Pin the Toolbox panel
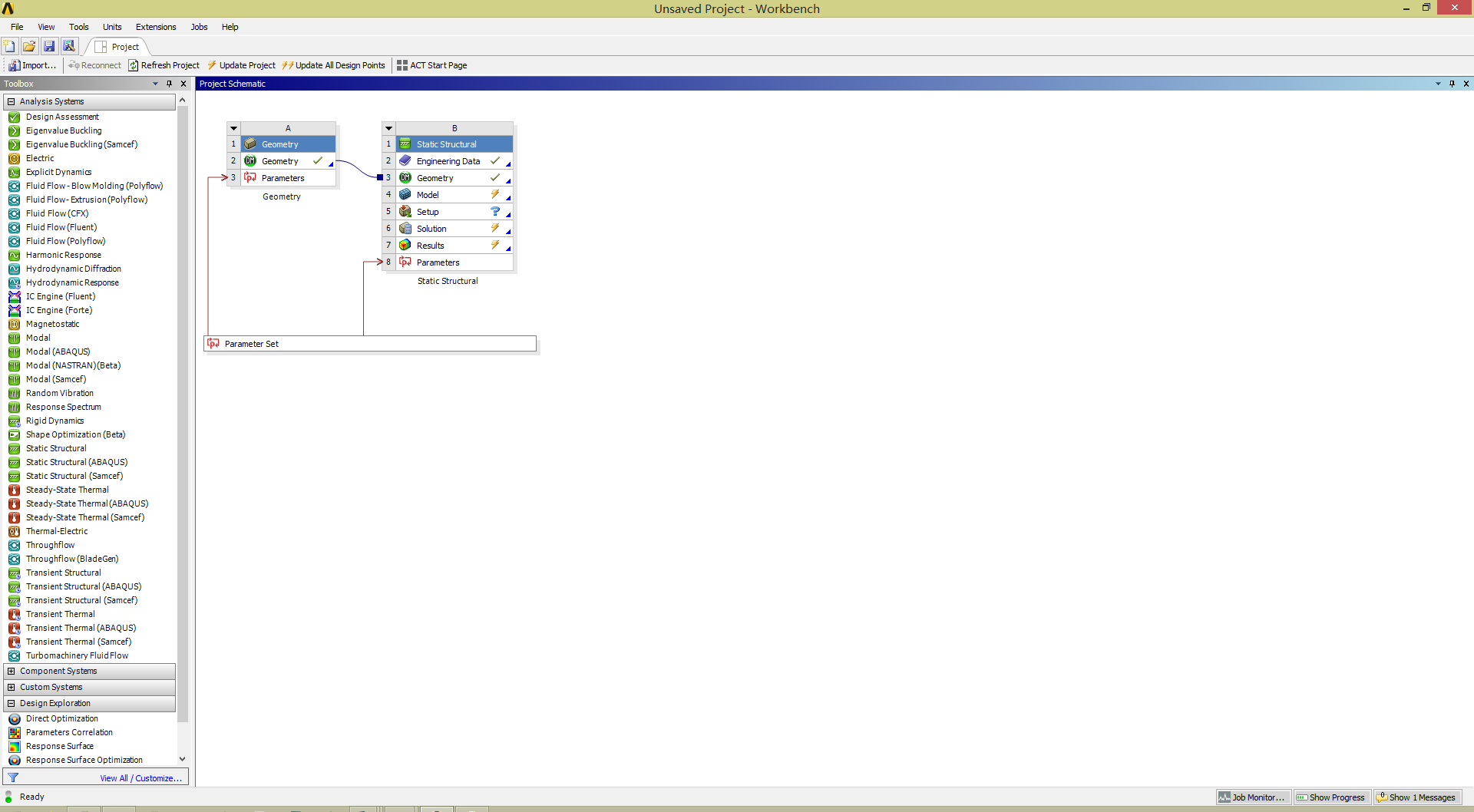Viewport: 1474px width, 812px height. 169,84
